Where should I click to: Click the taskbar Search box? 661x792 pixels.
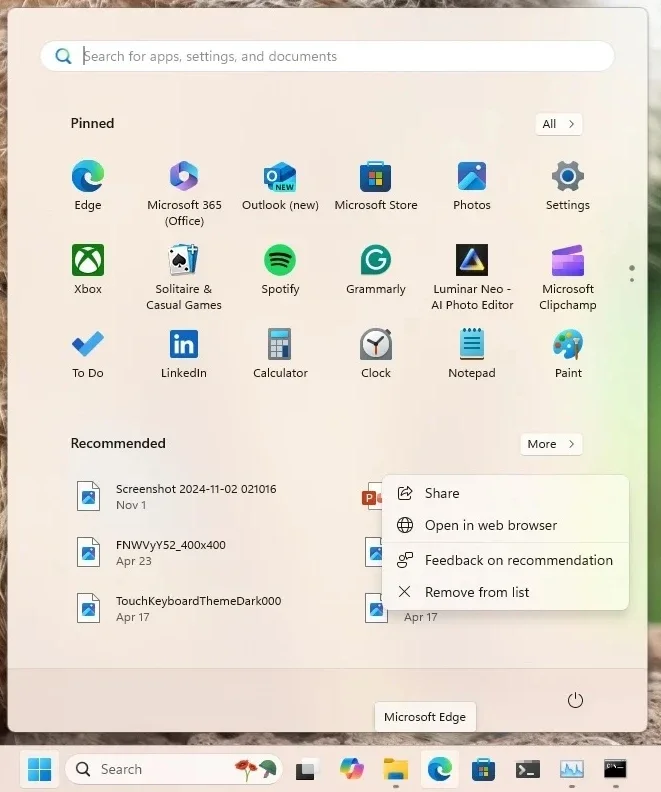point(173,769)
